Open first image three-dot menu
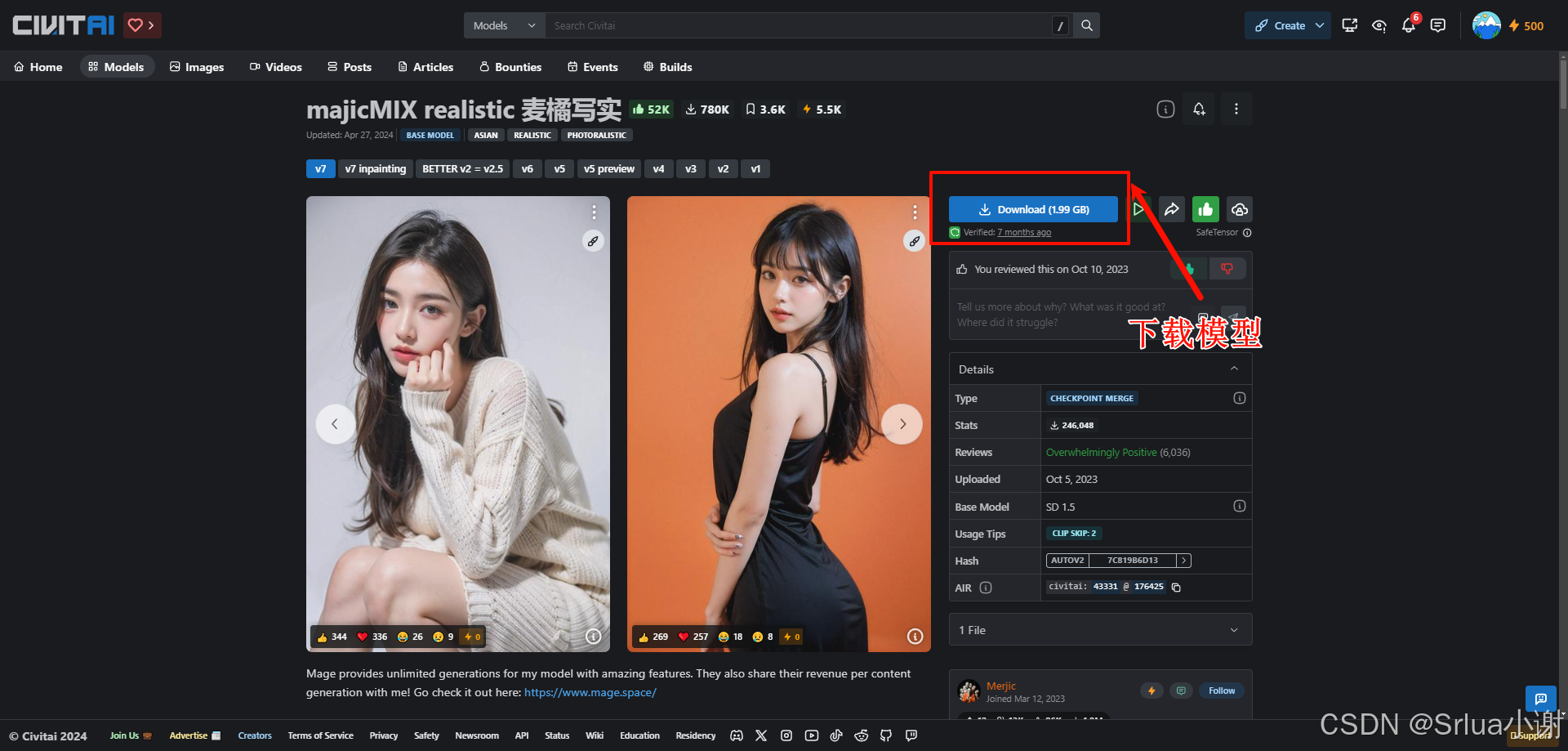Viewport: 1568px width, 751px height. click(594, 212)
